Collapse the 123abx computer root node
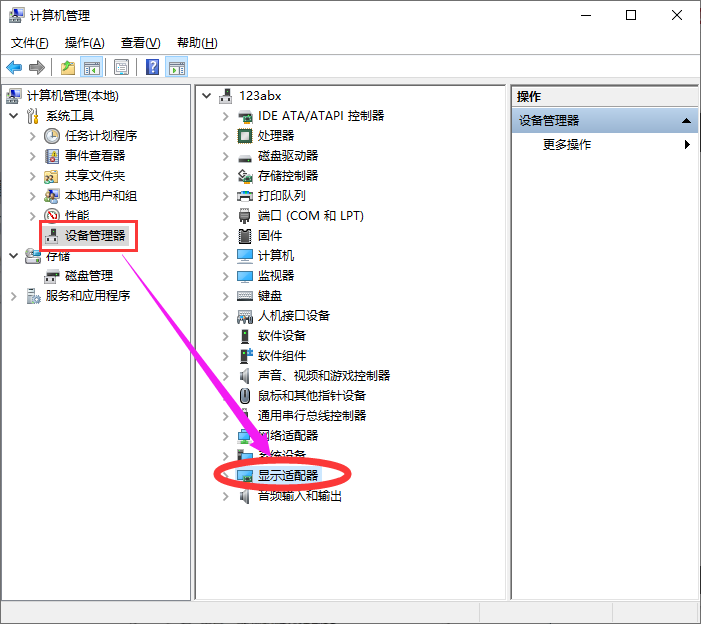The width and height of the screenshot is (701, 624). point(207,96)
